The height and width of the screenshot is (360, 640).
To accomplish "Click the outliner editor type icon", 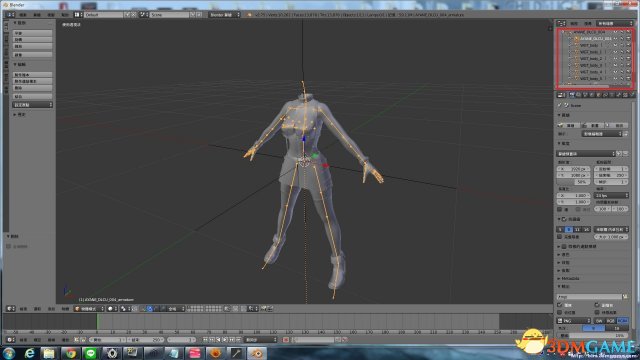I will [562, 24].
